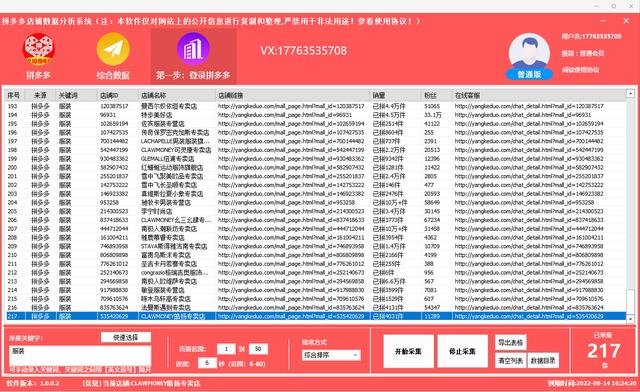
Task: Click the page range end field showing 50
Action: 258,349
